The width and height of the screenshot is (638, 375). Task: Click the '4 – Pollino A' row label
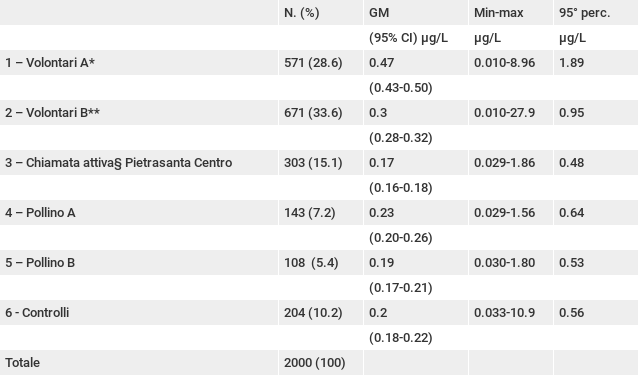click(x=40, y=213)
